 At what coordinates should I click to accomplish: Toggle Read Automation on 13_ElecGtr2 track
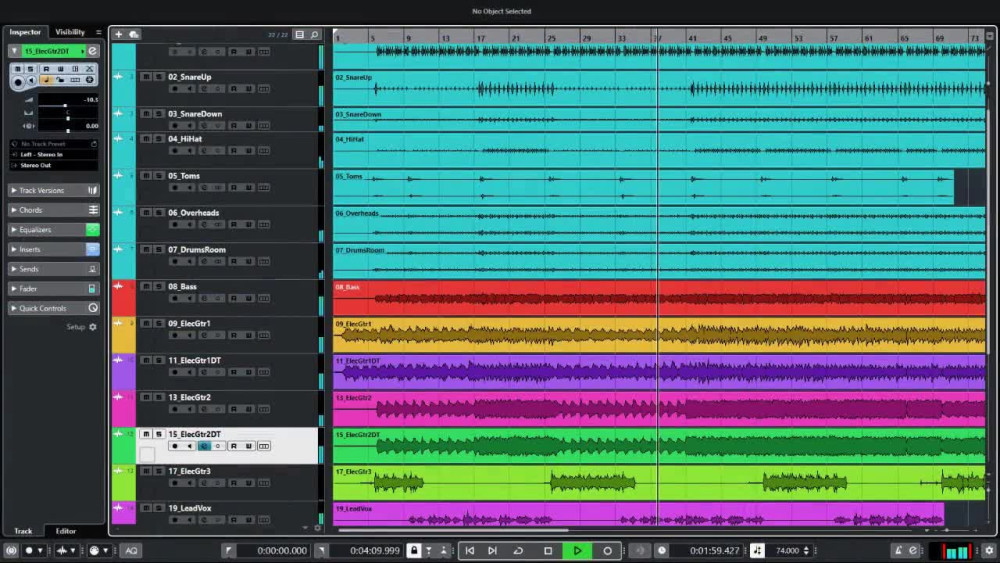point(233,409)
